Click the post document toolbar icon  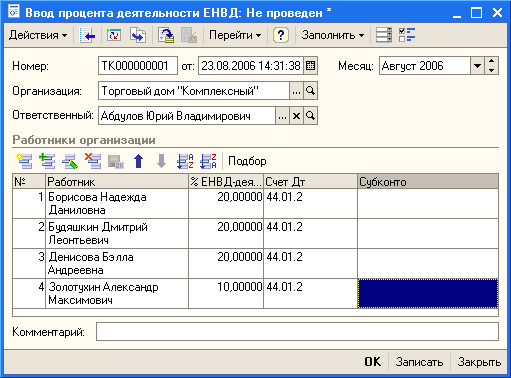click(x=166, y=35)
